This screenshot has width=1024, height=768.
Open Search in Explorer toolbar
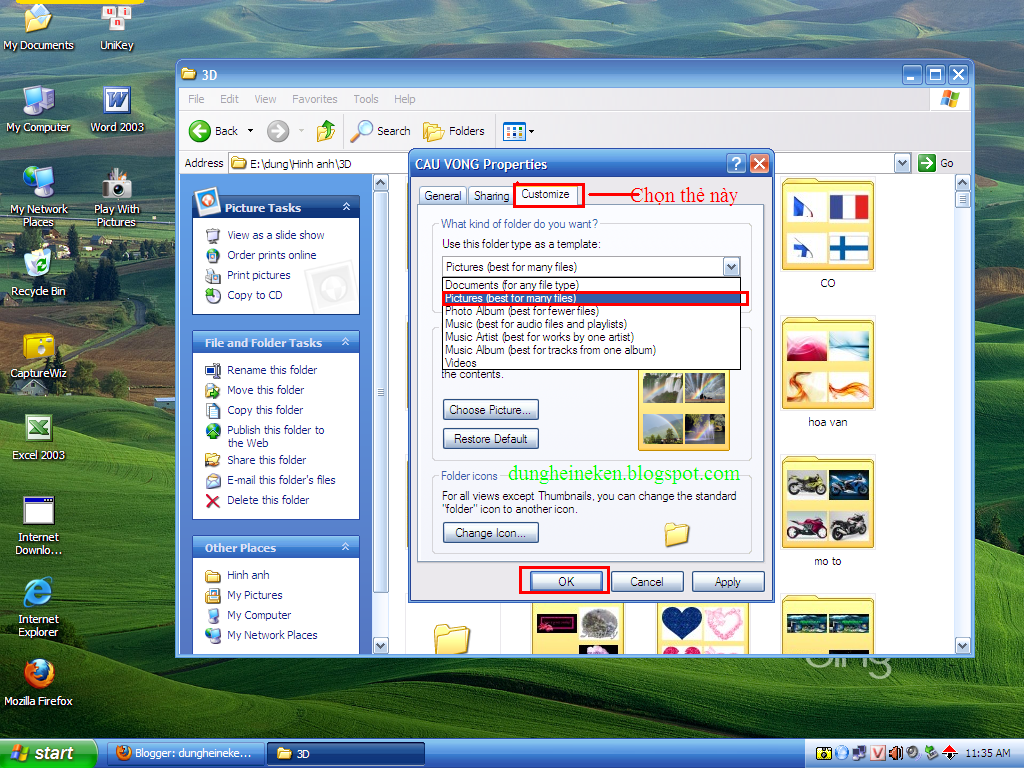point(381,131)
